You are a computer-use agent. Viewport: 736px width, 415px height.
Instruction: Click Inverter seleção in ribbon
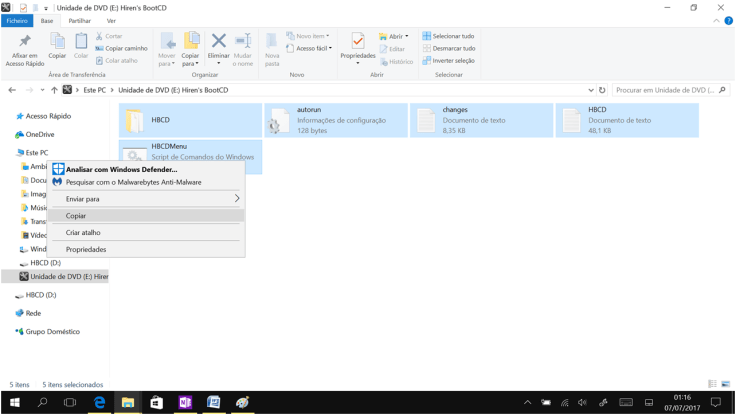pos(448,60)
